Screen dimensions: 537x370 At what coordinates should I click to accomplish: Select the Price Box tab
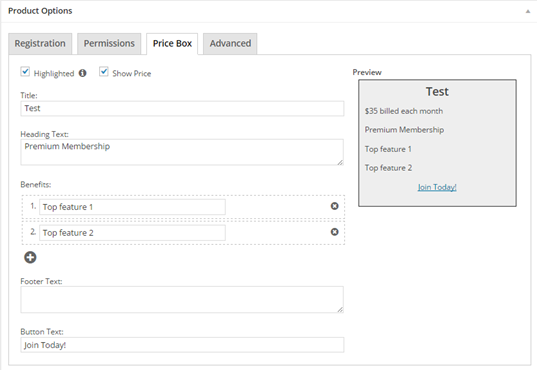point(172,44)
